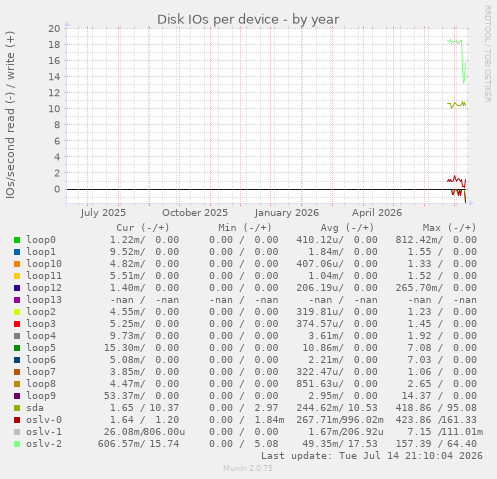Click loop4 average value '3.61m/ 0.00'
Viewport: 497px width, 479px height.
click(x=343, y=336)
